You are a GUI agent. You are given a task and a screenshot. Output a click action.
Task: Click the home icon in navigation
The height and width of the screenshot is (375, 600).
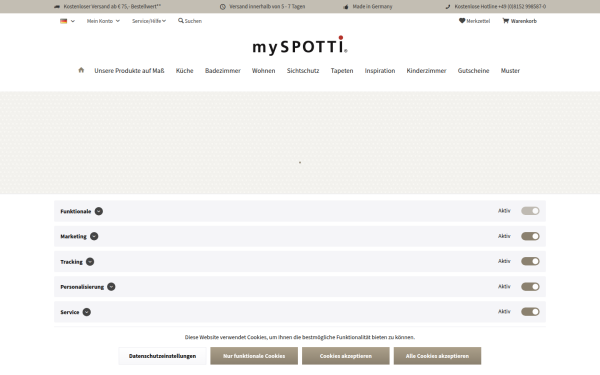(81, 70)
